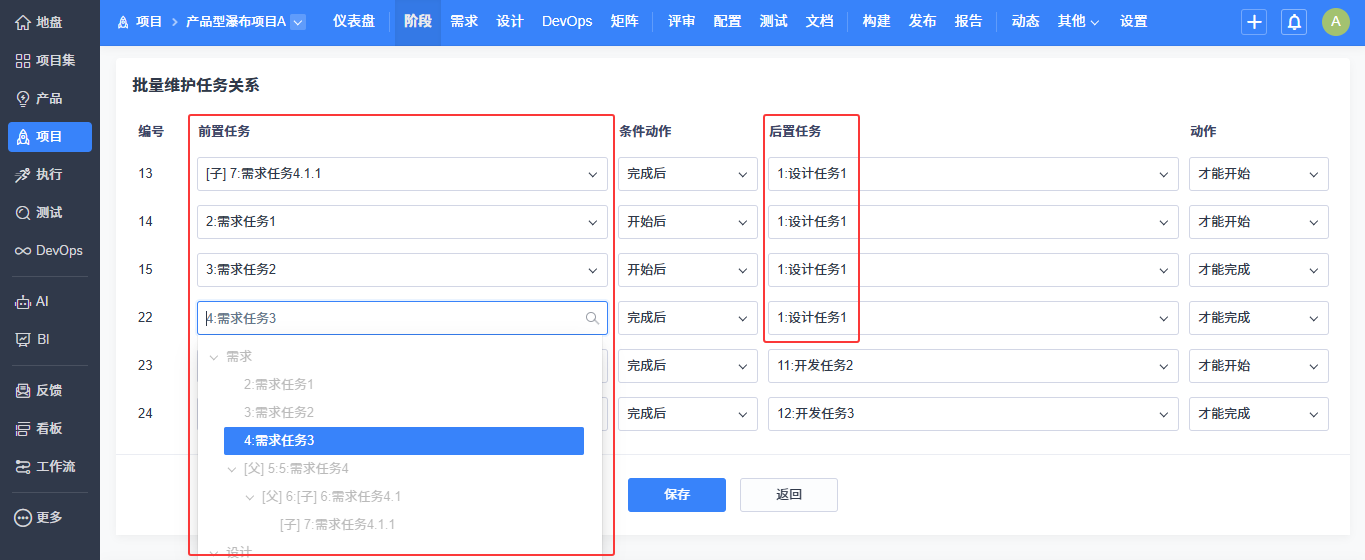This screenshot has width=1365, height=560.
Task: Open 条件动作 dropdown in row 13
Action: coord(688,174)
